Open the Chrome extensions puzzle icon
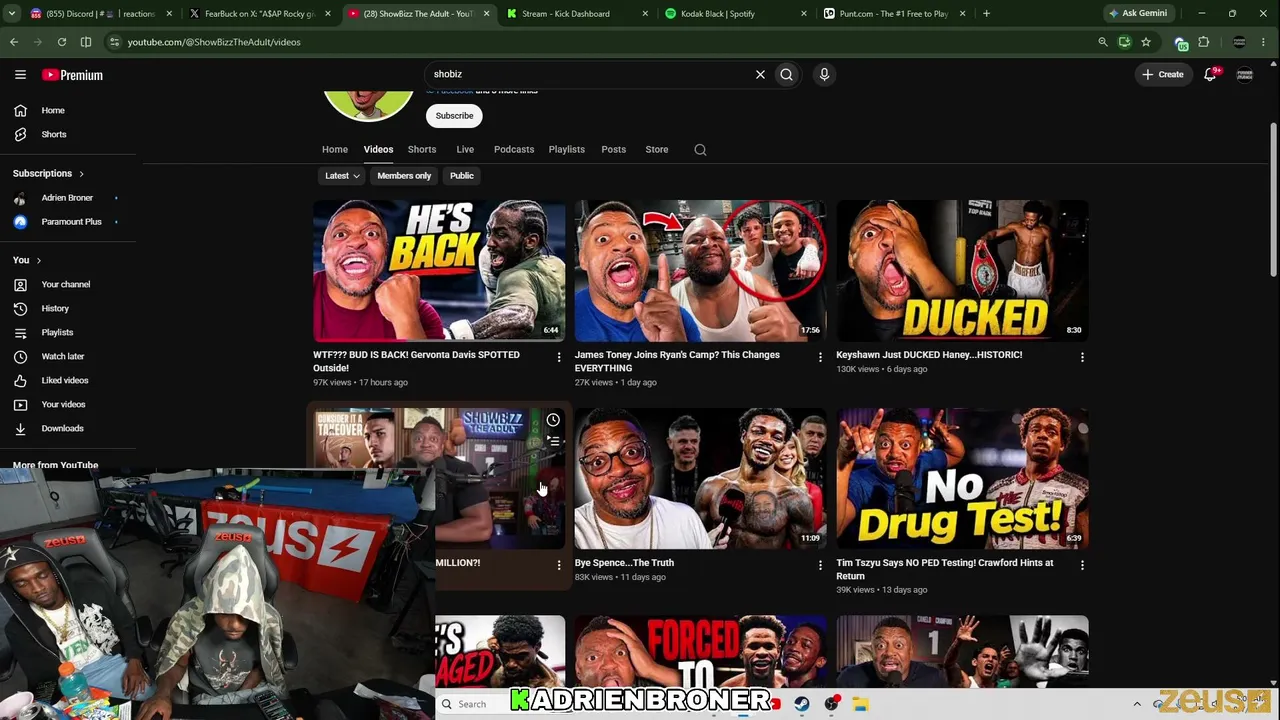The width and height of the screenshot is (1280, 720). (1204, 42)
